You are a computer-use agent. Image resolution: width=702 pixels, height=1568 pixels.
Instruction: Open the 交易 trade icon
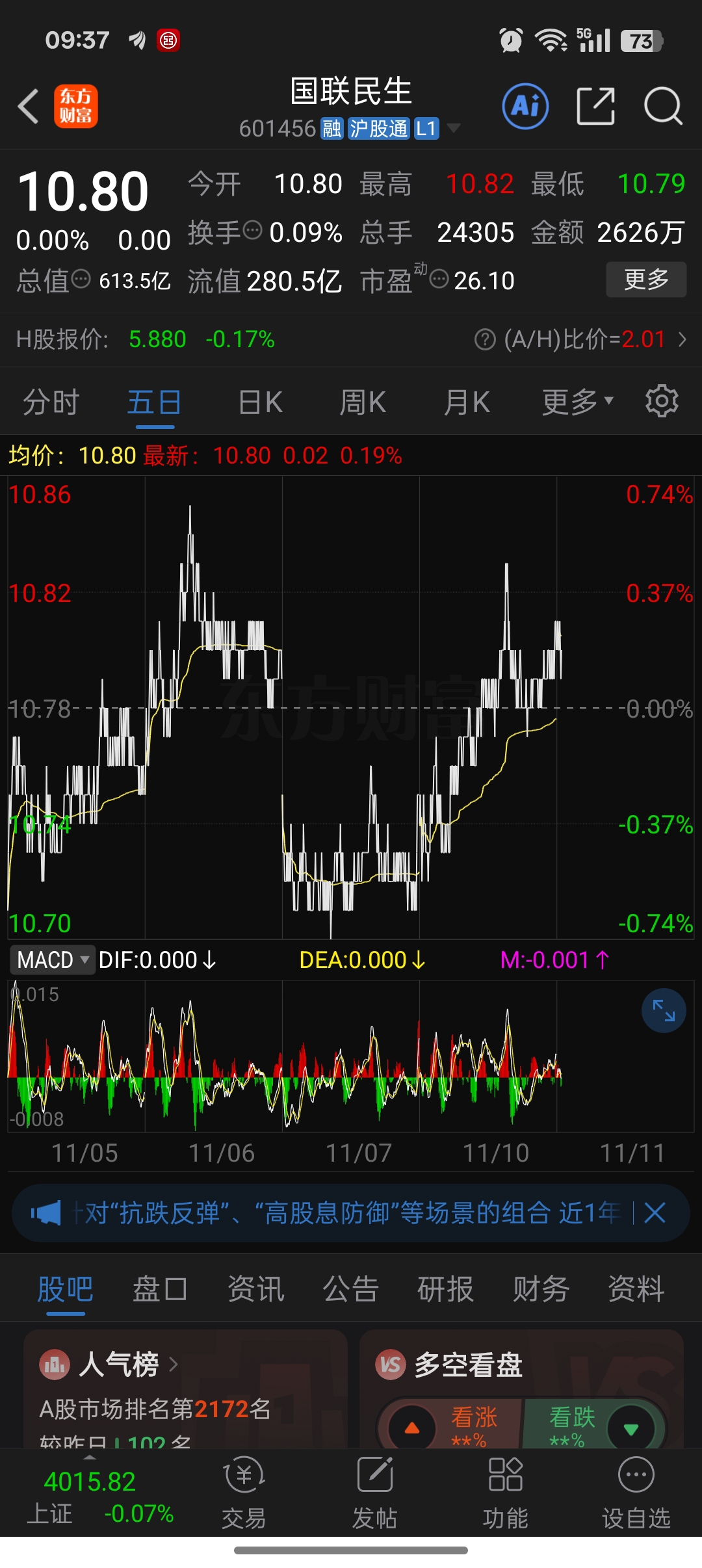(244, 1475)
